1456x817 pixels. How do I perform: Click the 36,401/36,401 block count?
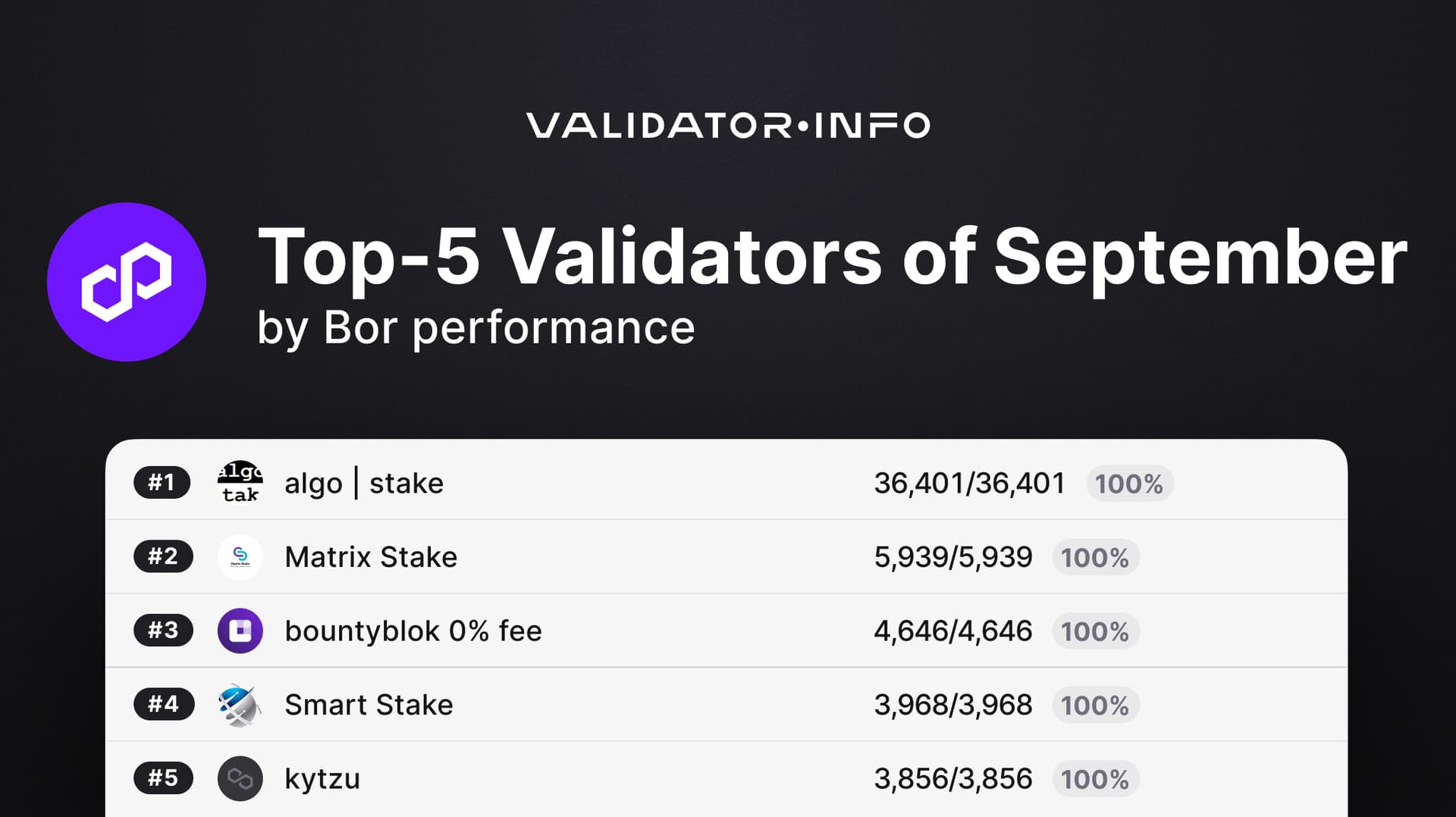coord(969,484)
